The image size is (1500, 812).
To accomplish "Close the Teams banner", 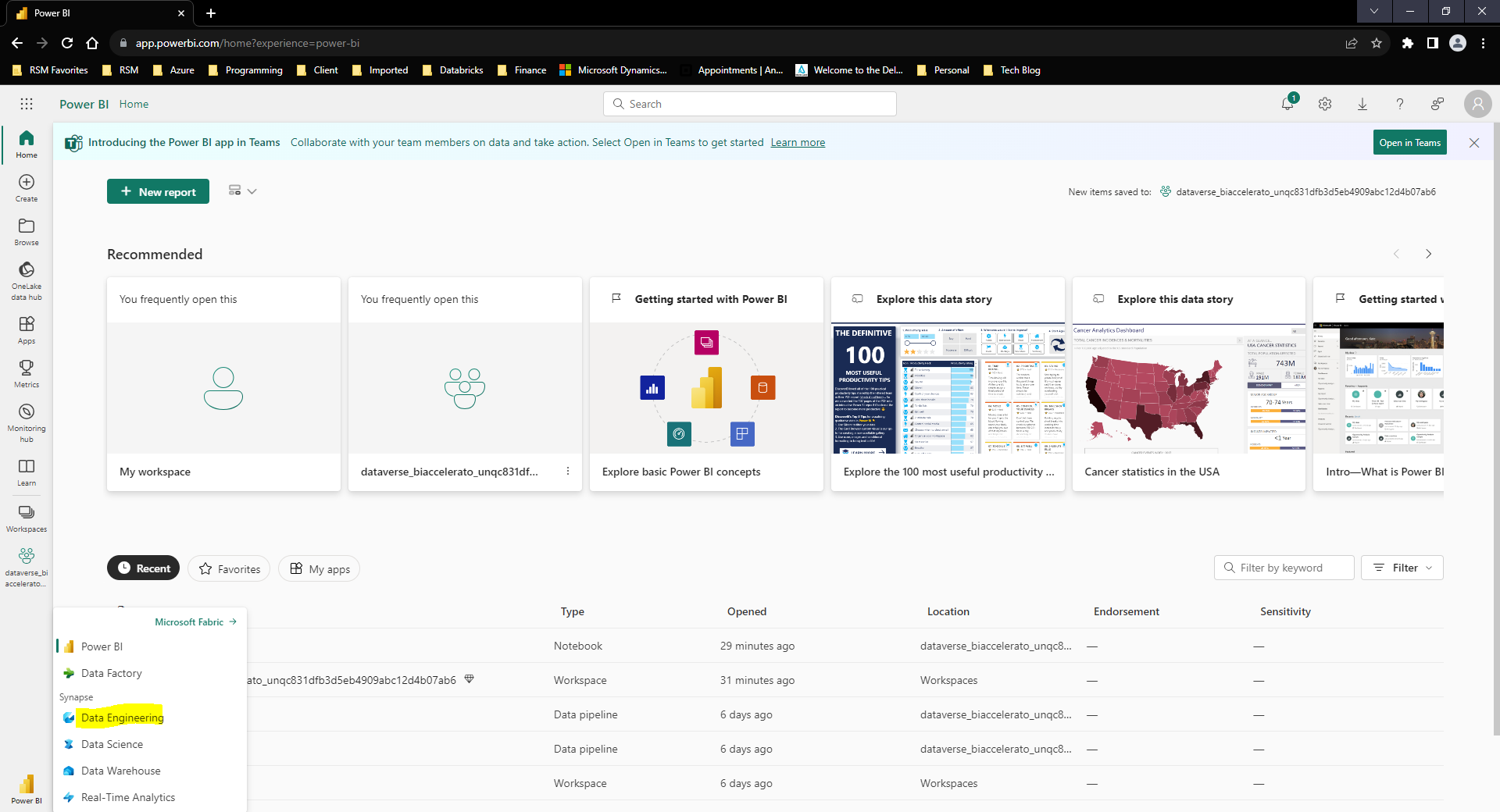I will [1474, 143].
